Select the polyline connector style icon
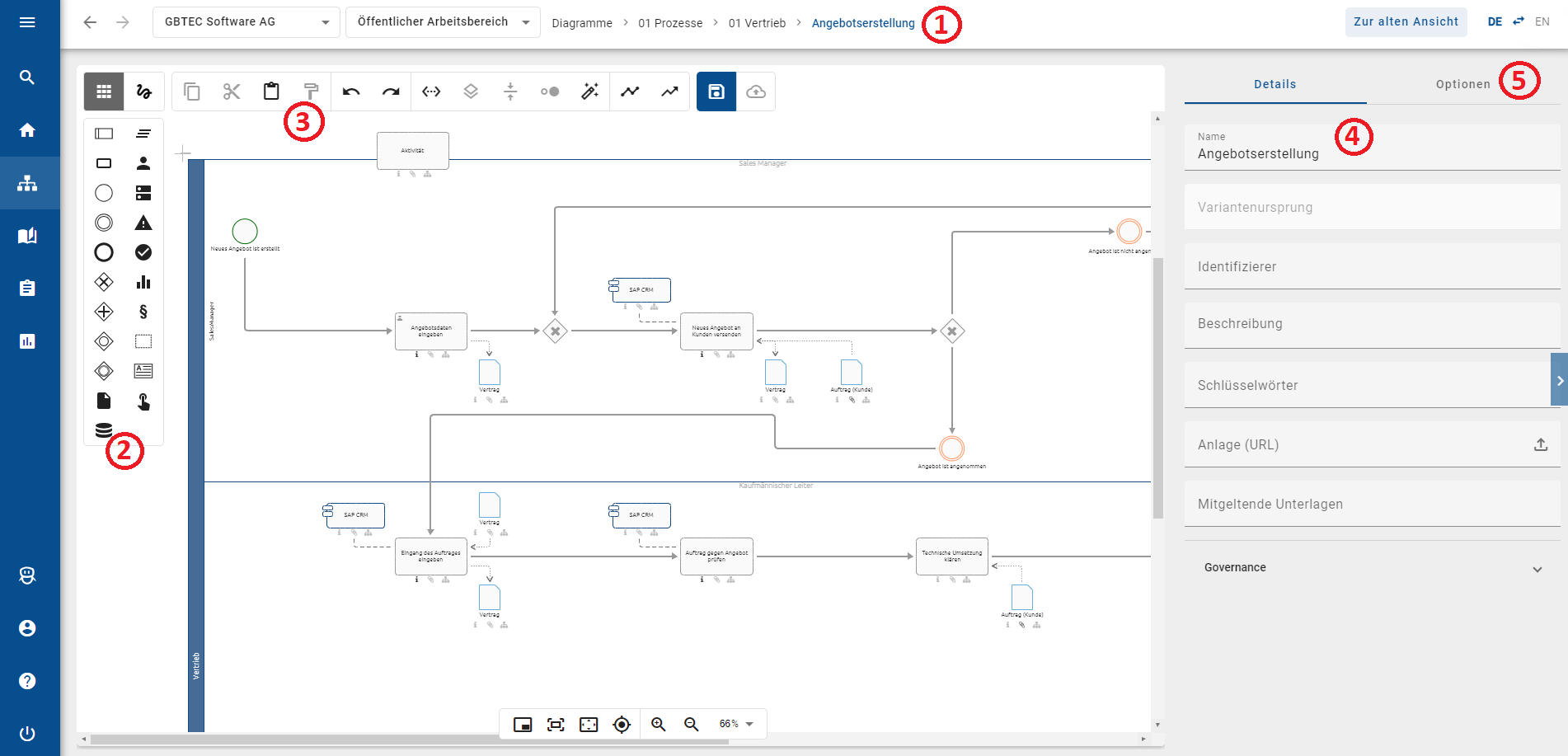 pyautogui.click(x=630, y=92)
